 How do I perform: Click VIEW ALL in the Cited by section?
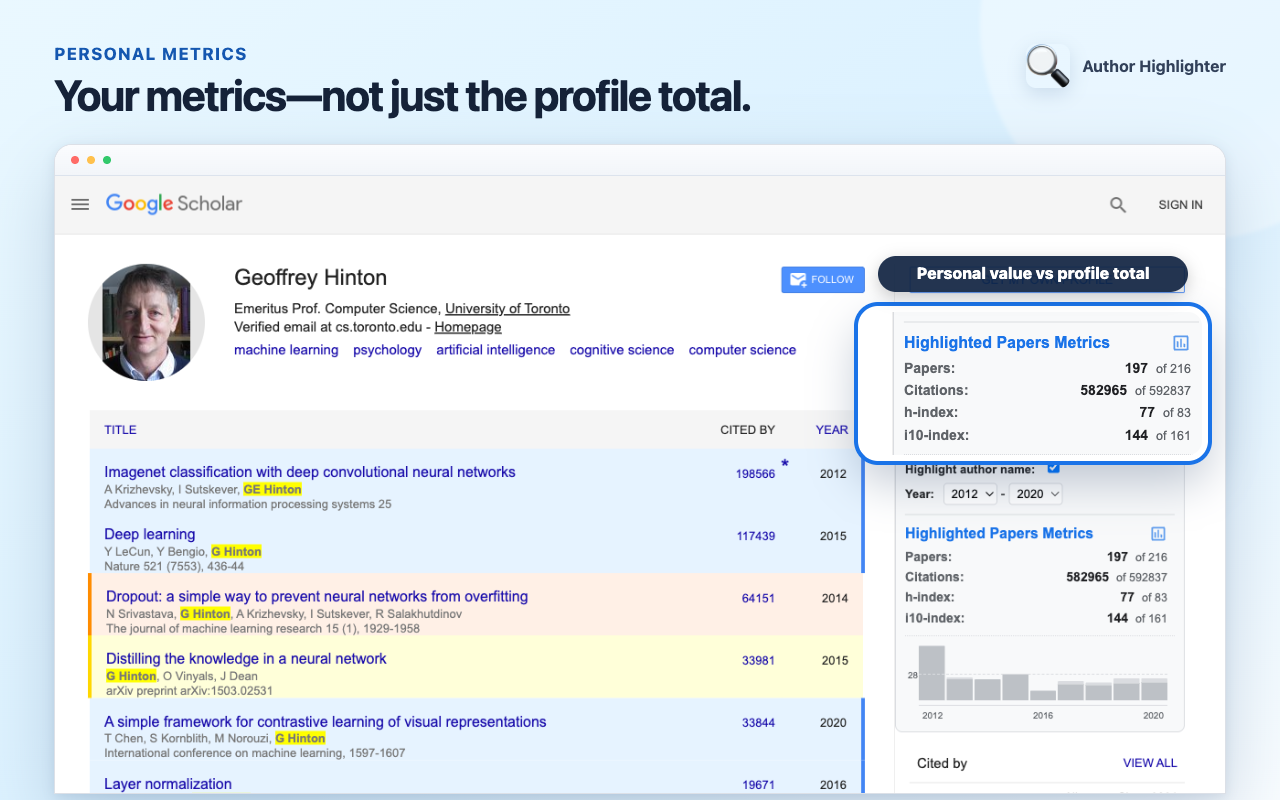tap(1150, 763)
